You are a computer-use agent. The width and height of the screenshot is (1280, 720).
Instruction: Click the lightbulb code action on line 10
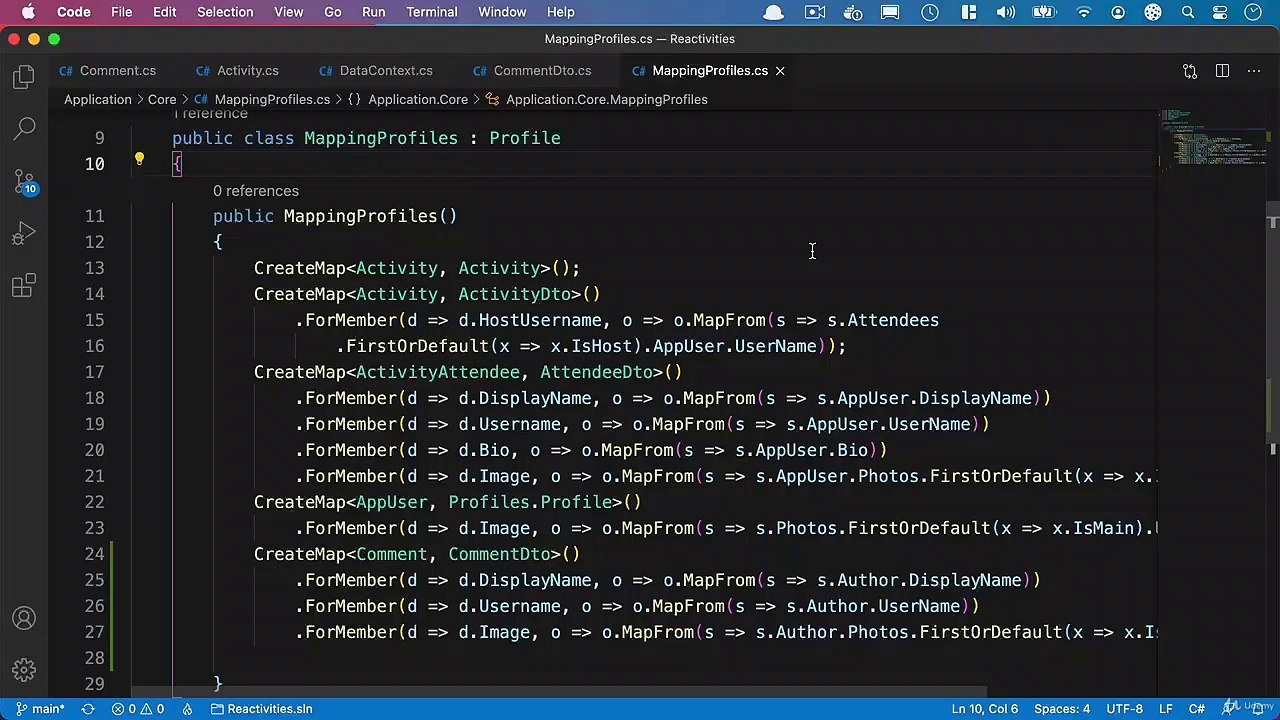point(139,160)
